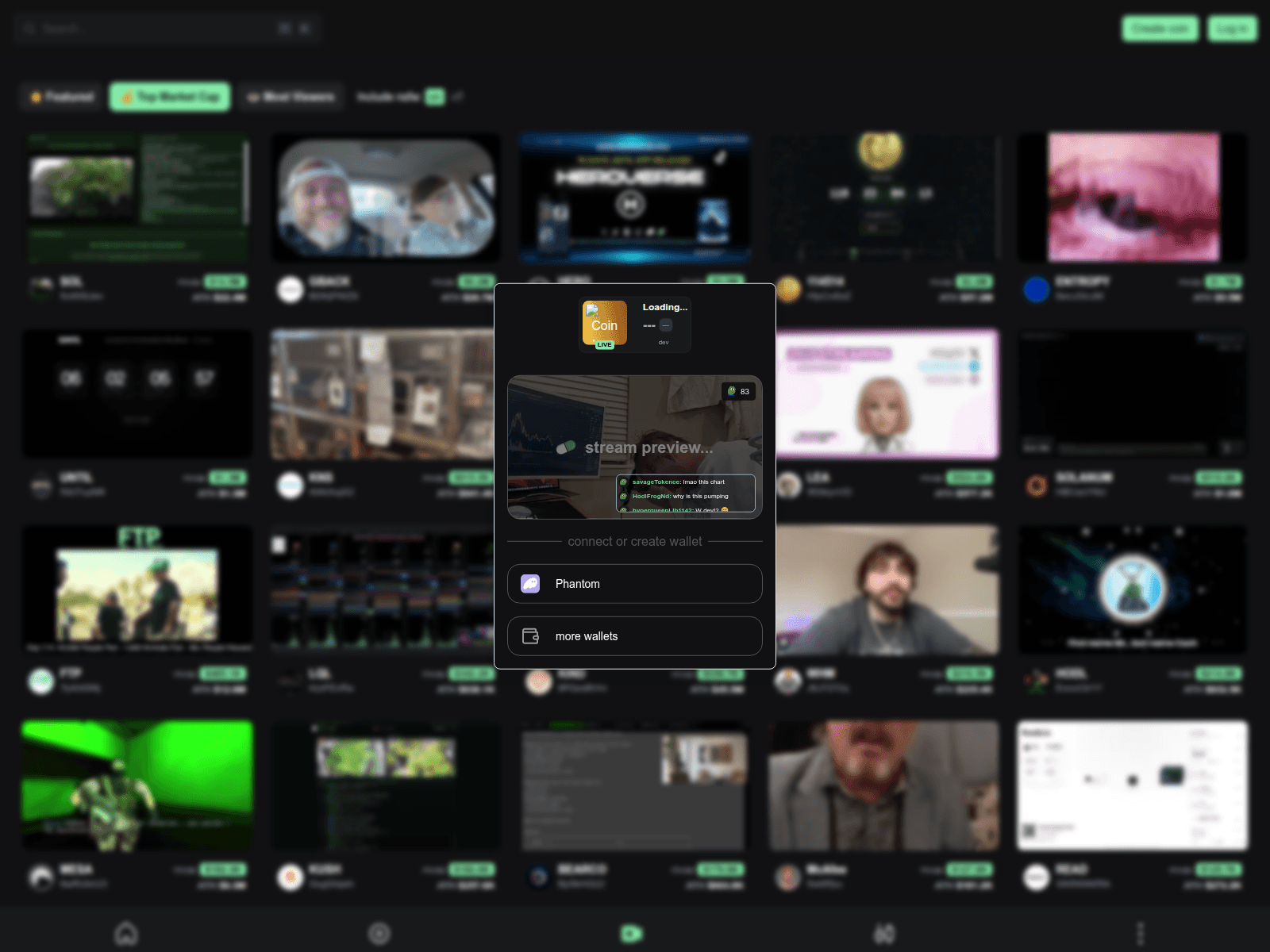Switch to the Most Viewers tab
The image size is (1270, 952).
[x=291, y=96]
